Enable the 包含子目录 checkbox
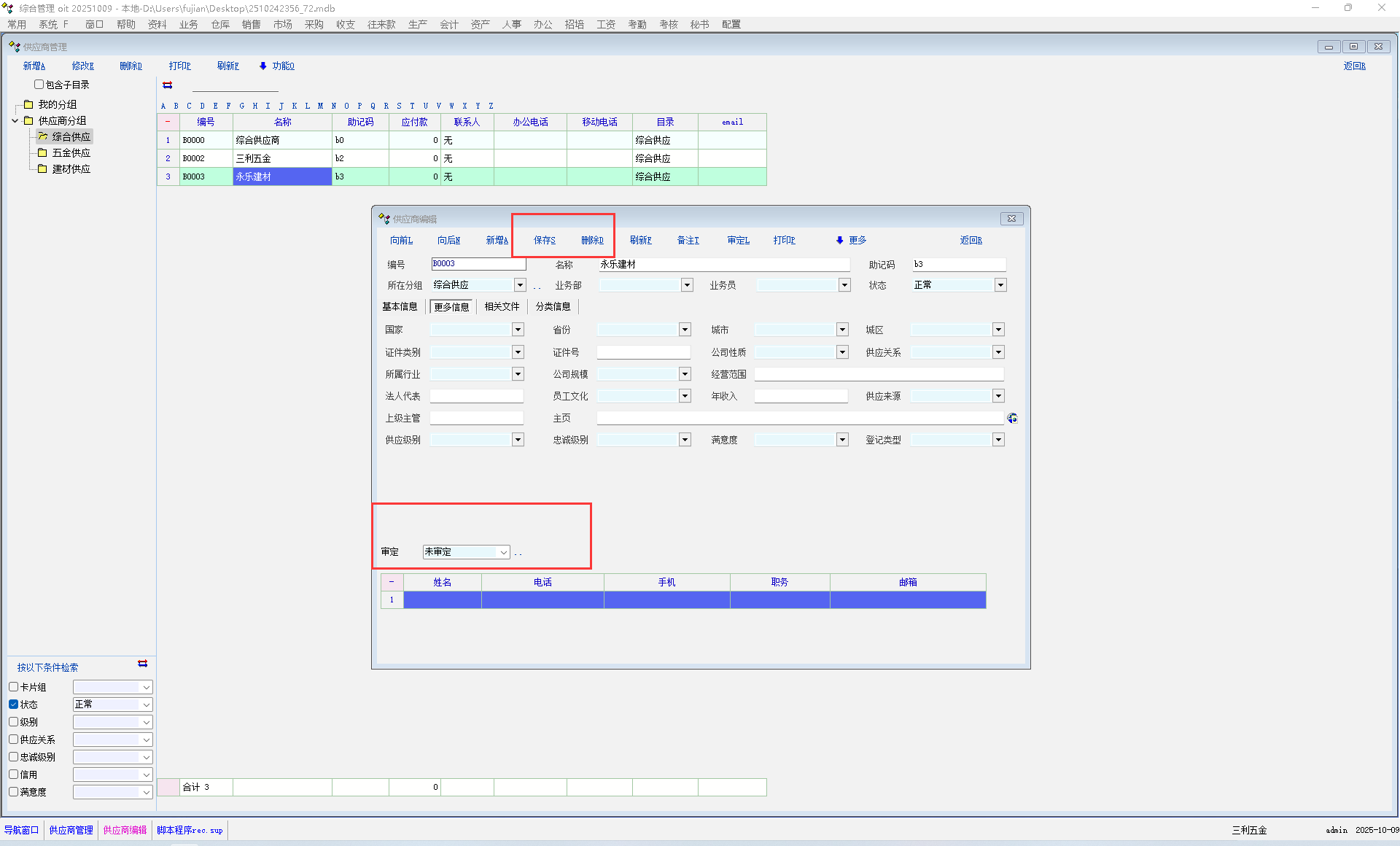 pos(39,85)
